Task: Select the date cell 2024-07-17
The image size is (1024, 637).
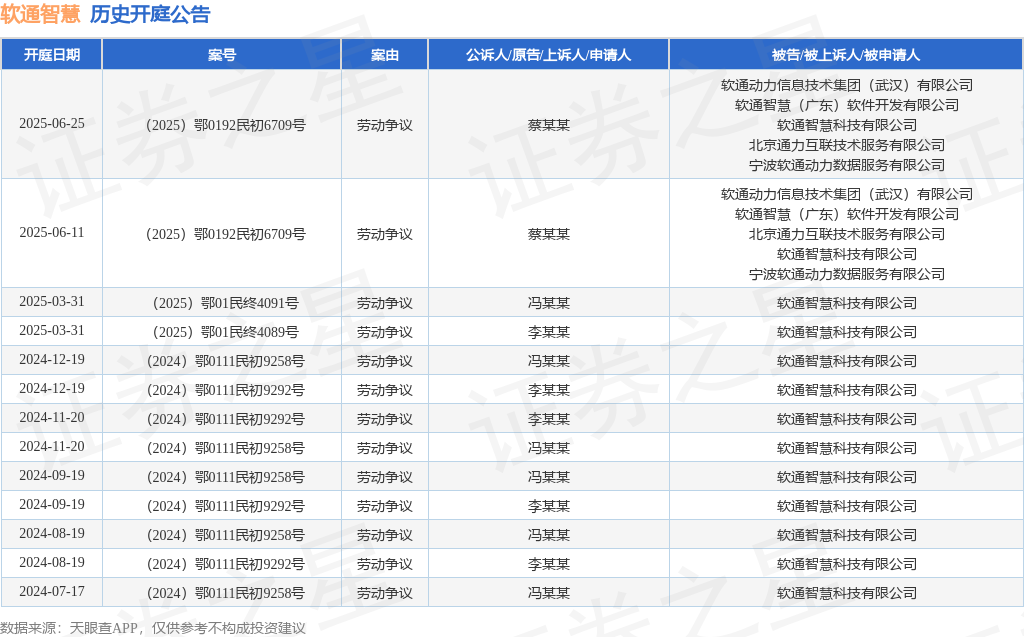Action: click(x=52, y=591)
